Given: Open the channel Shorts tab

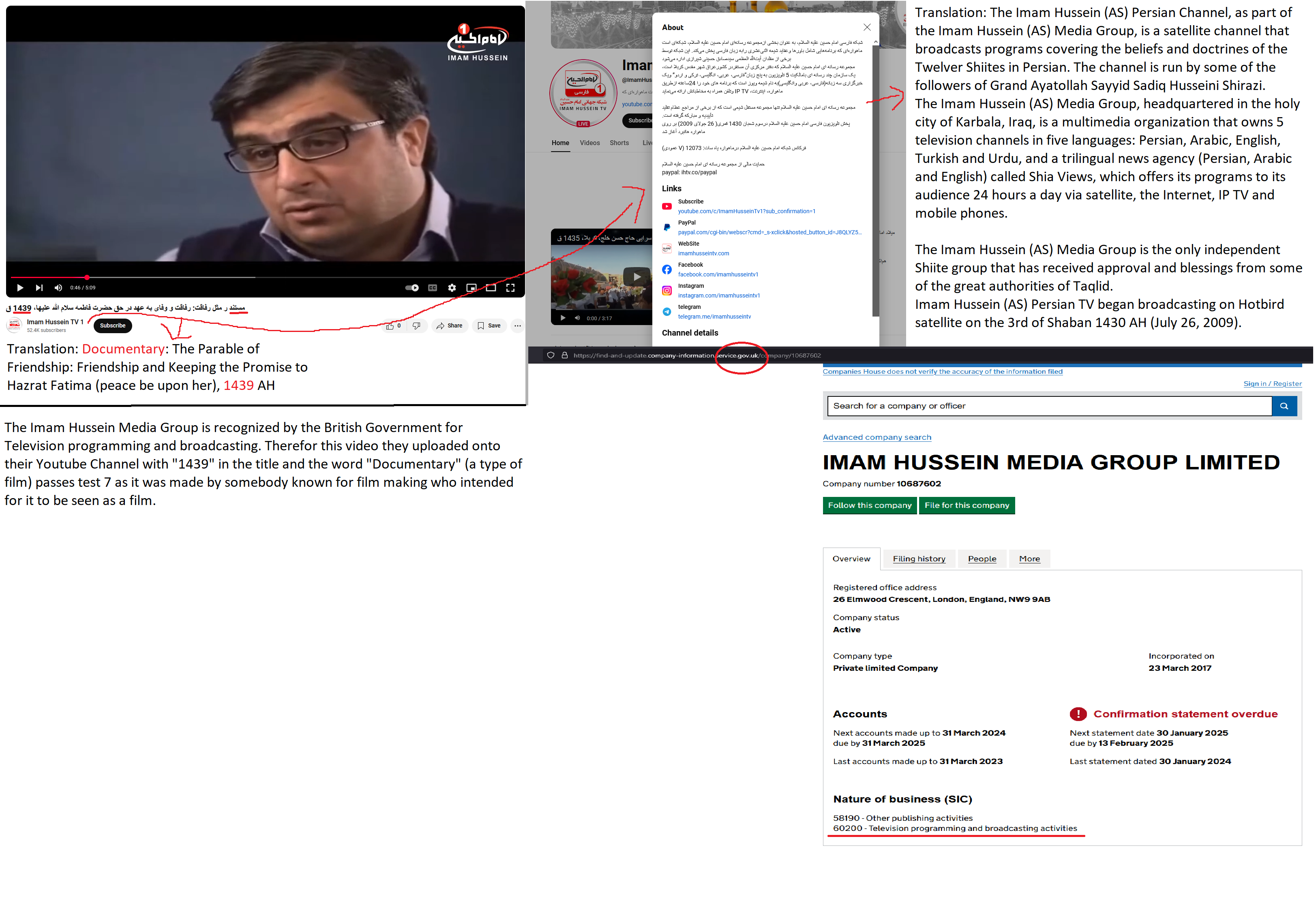Looking at the screenshot, I should click(x=619, y=143).
